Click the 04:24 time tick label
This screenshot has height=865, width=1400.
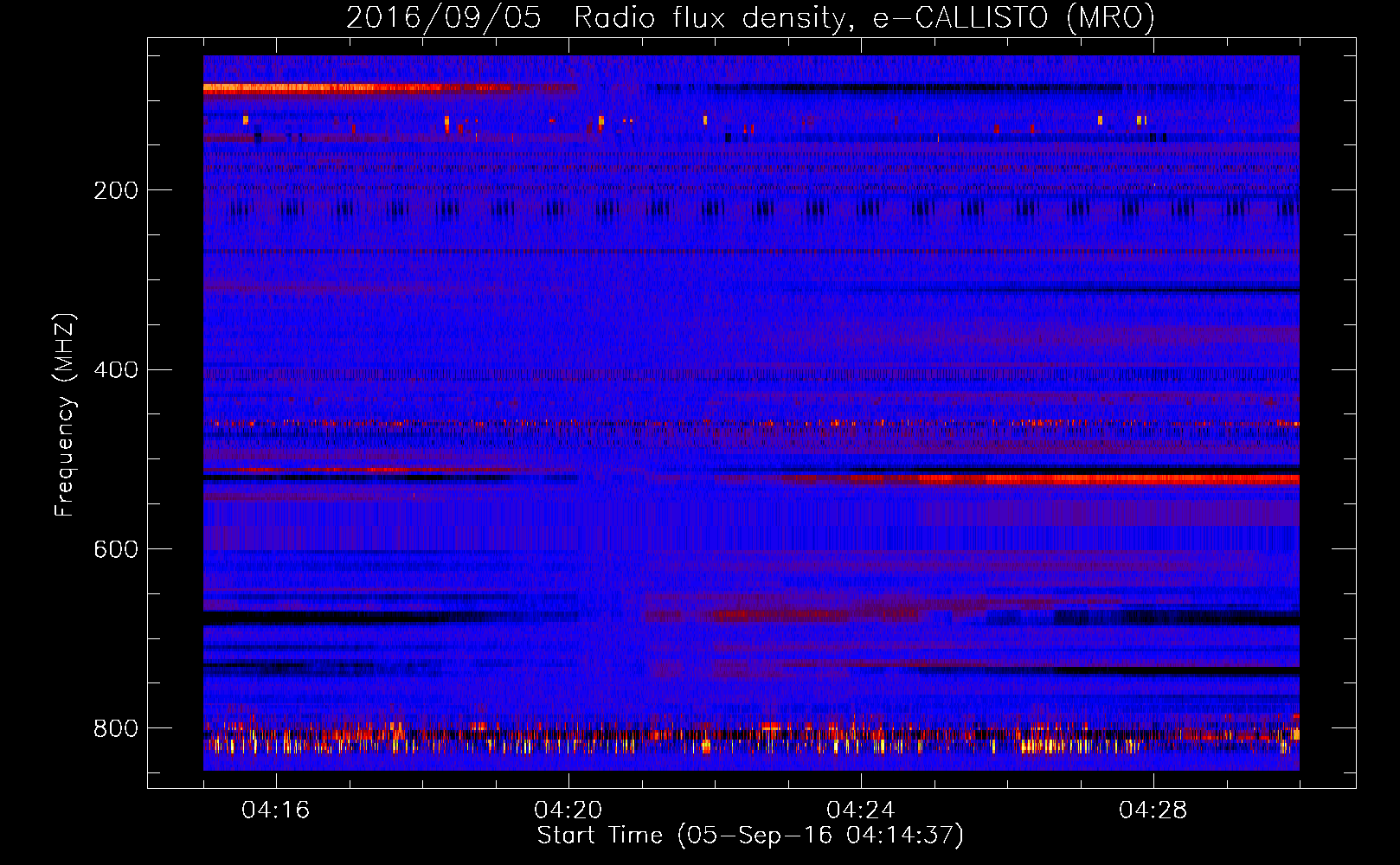coord(860,811)
